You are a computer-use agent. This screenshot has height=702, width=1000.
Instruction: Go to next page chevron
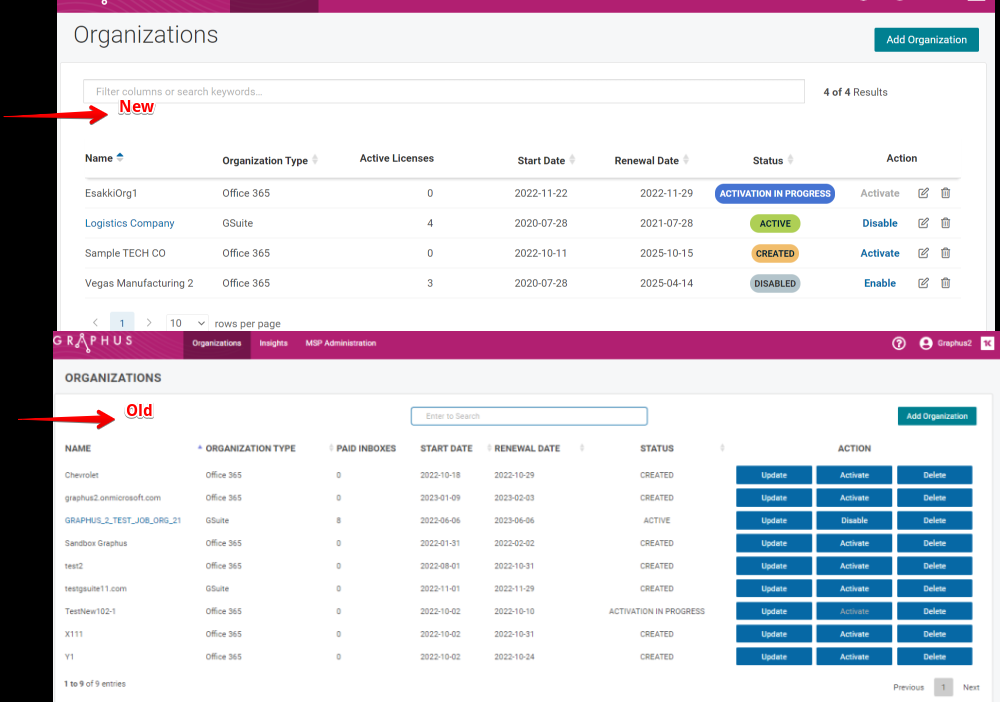[x=149, y=323]
